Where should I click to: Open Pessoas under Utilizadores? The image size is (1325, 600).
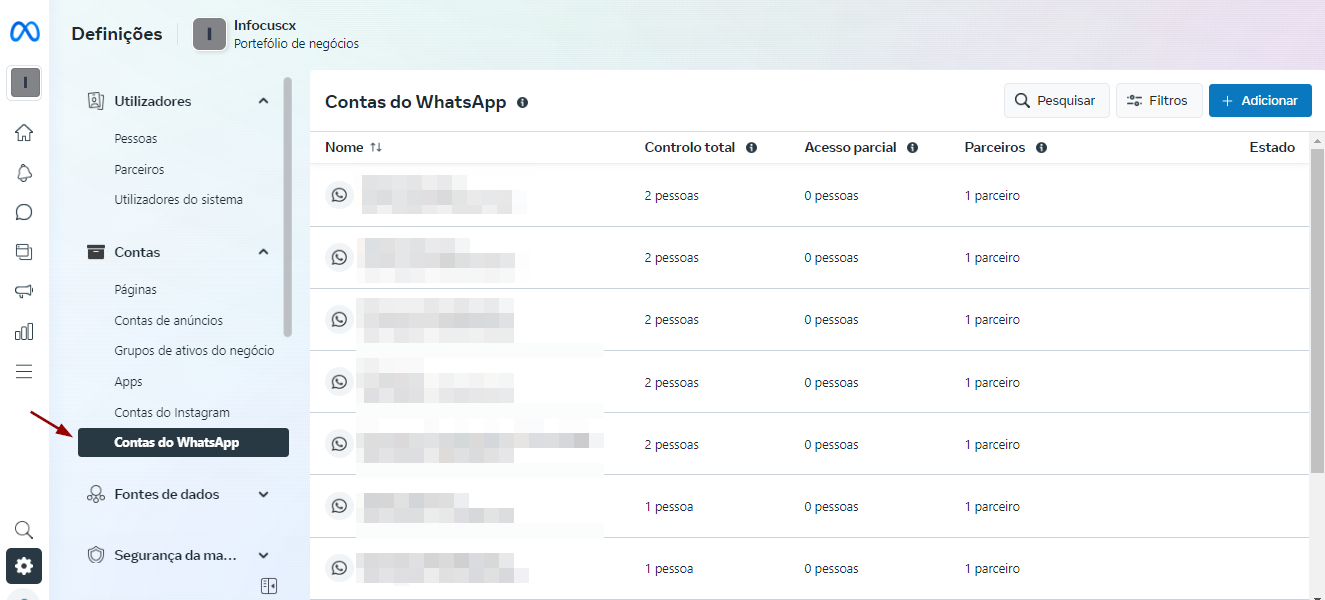coord(136,139)
